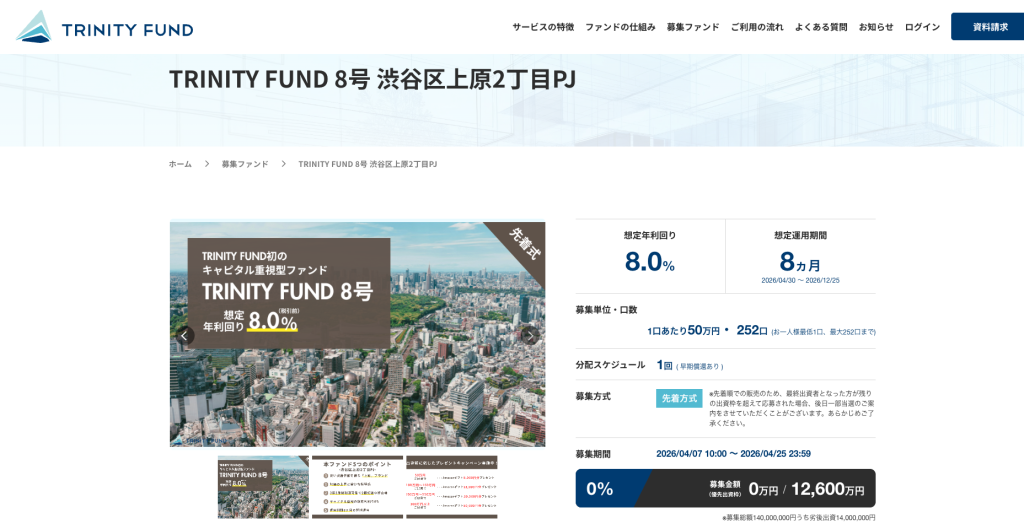The height and width of the screenshot is (524, 1024).
Task: Open ご利用の流れ navigation link
Action: click(757, 27)
